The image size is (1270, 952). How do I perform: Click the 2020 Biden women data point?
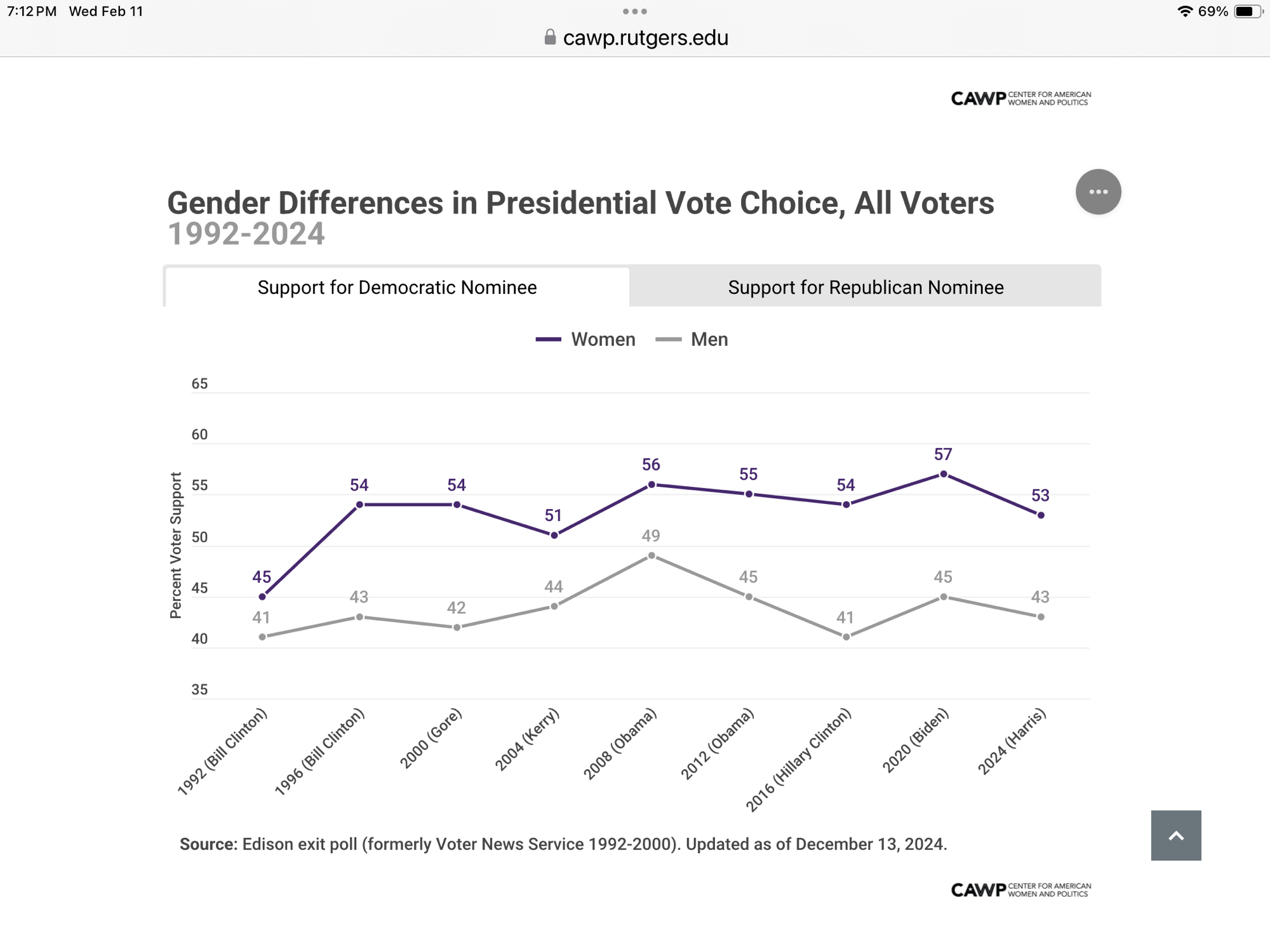click(x=944, y=474)
